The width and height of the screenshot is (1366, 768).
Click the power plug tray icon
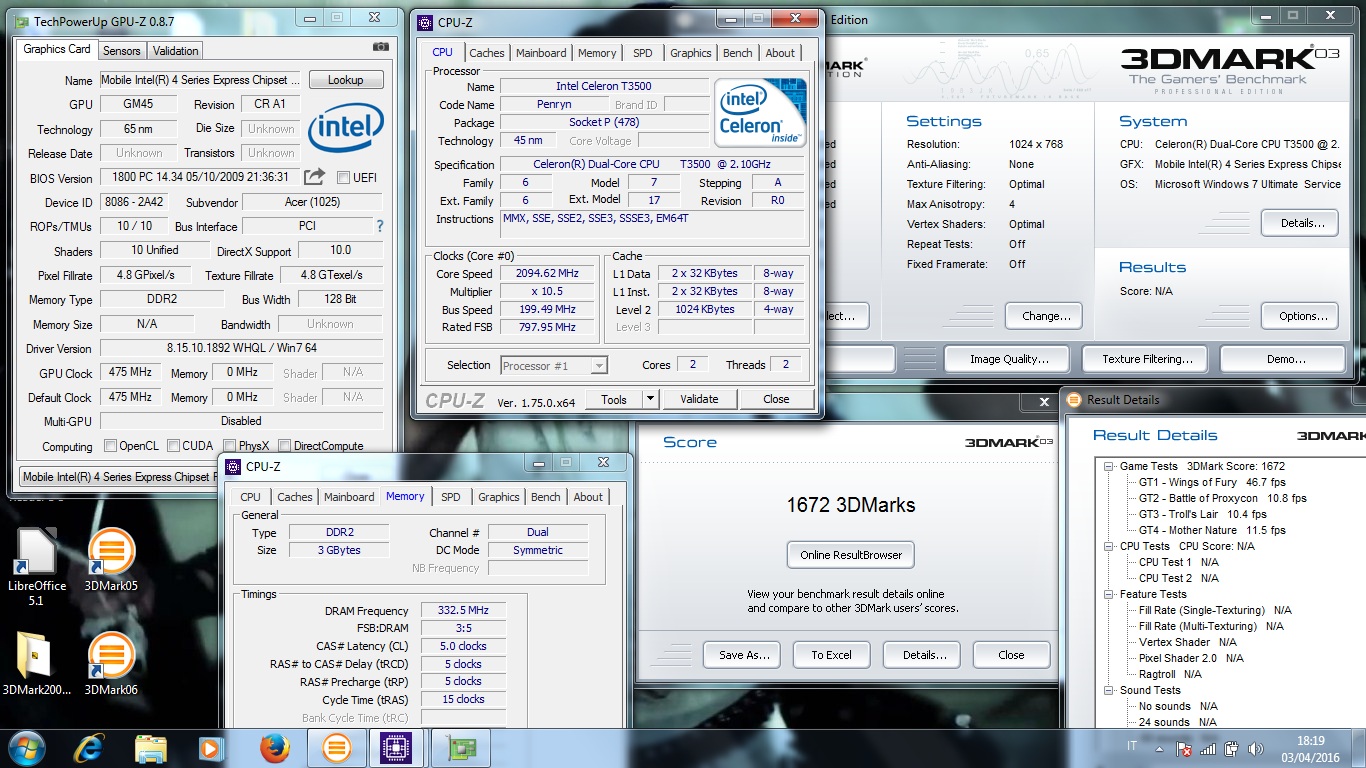pyautogui.click(x=1231, y=748)
